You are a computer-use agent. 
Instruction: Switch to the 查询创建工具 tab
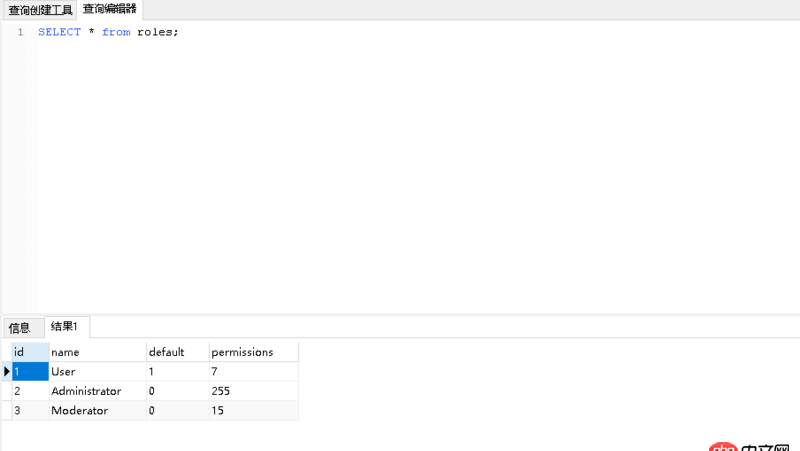tap(40, 10)
